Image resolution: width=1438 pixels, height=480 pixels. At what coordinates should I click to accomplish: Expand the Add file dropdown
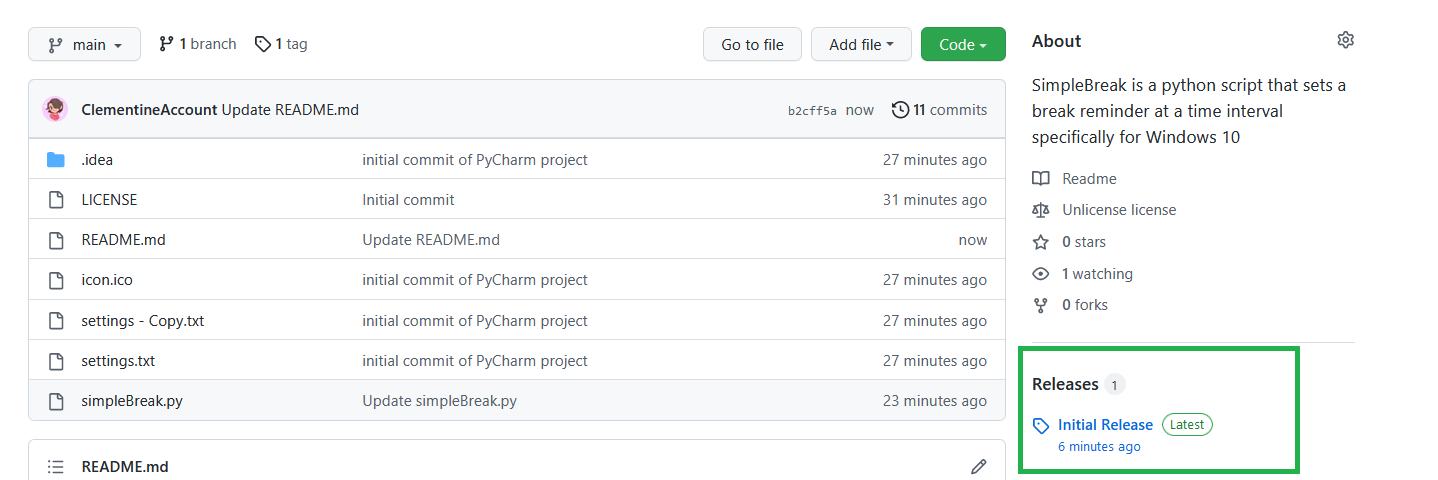(861, 45)
